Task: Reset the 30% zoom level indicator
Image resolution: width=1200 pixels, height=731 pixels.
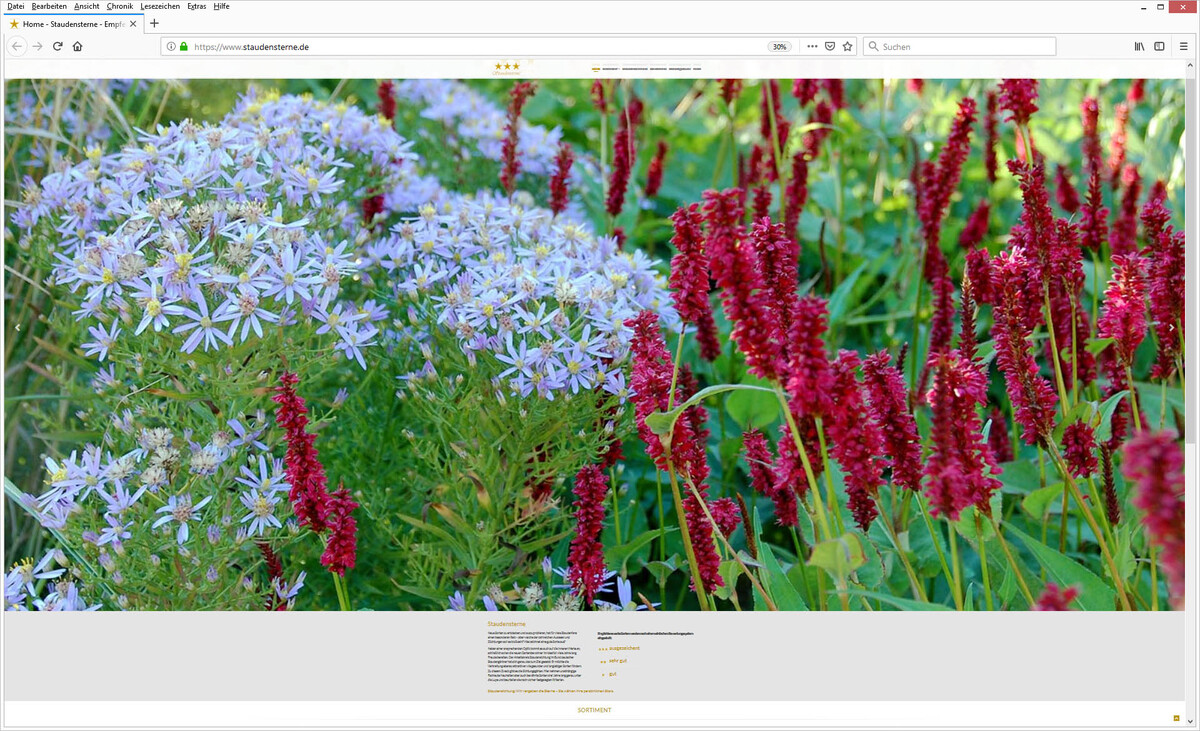Action: [x=779, y=46]
